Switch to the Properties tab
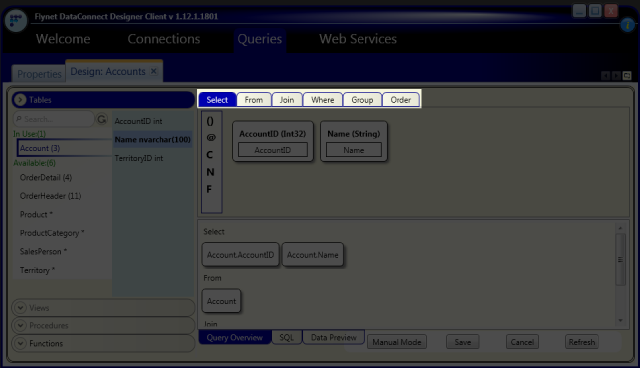Screen dimensions: 640x368 click(x=39, y=74)
